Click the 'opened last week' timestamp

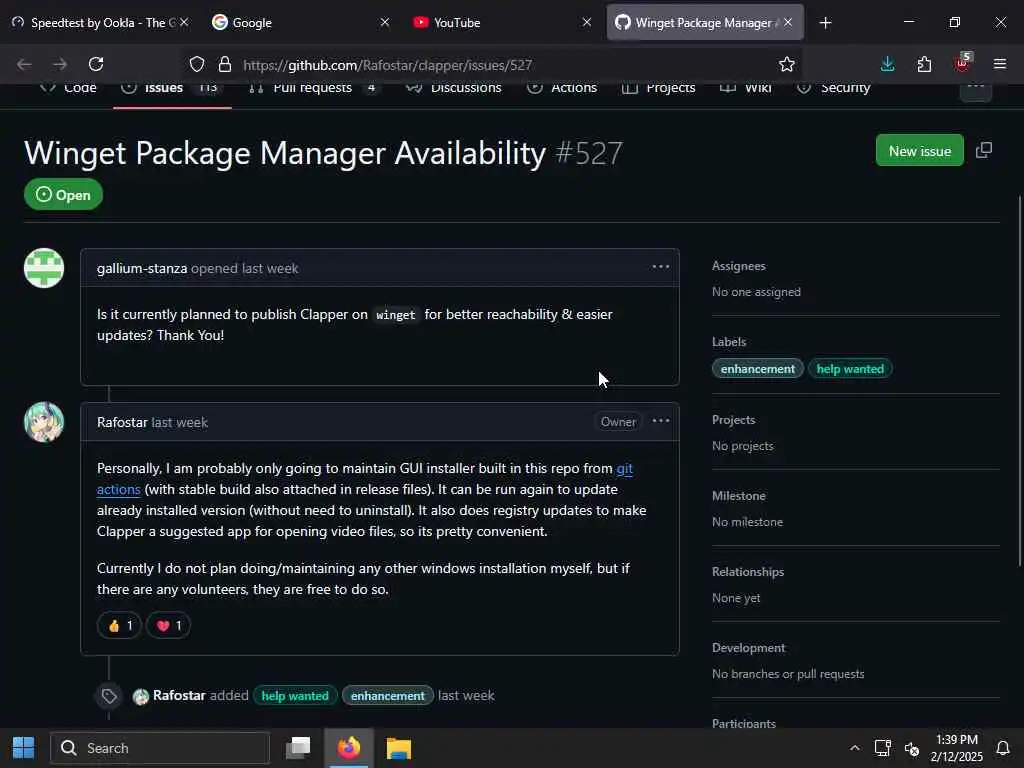pyautogui.click(x=245, y=268)
